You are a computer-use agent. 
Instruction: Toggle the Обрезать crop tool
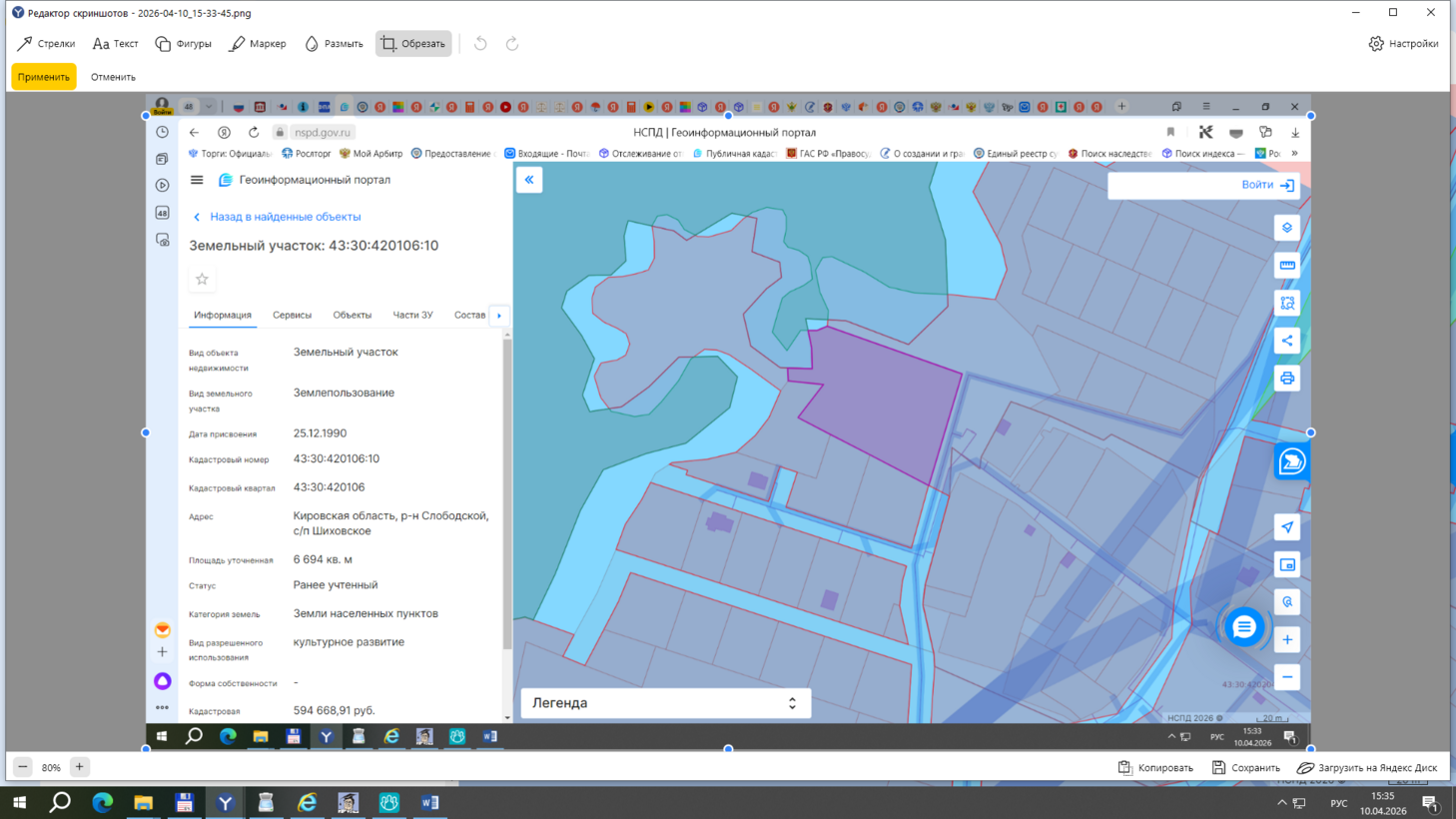point(413,44)
